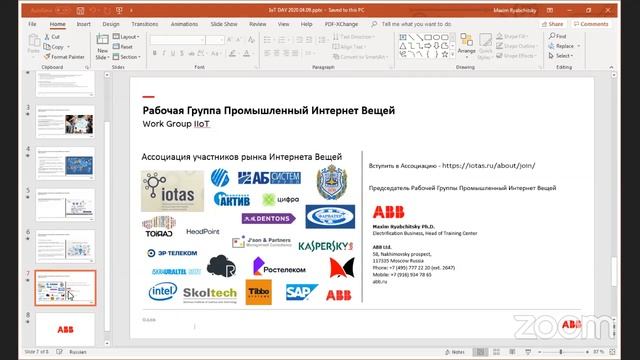Open the File menu
The height and width of the screenshot is (360, 640).
(x=32, y=24)
